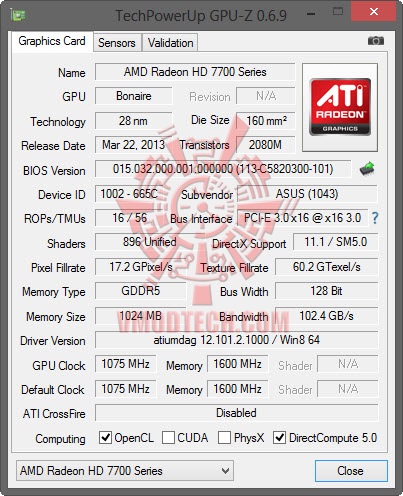This screenshot has height=496, width=403.
Task: Open the AMD Radeon HD 7700 Series dropdown
Action: (125, 471)
